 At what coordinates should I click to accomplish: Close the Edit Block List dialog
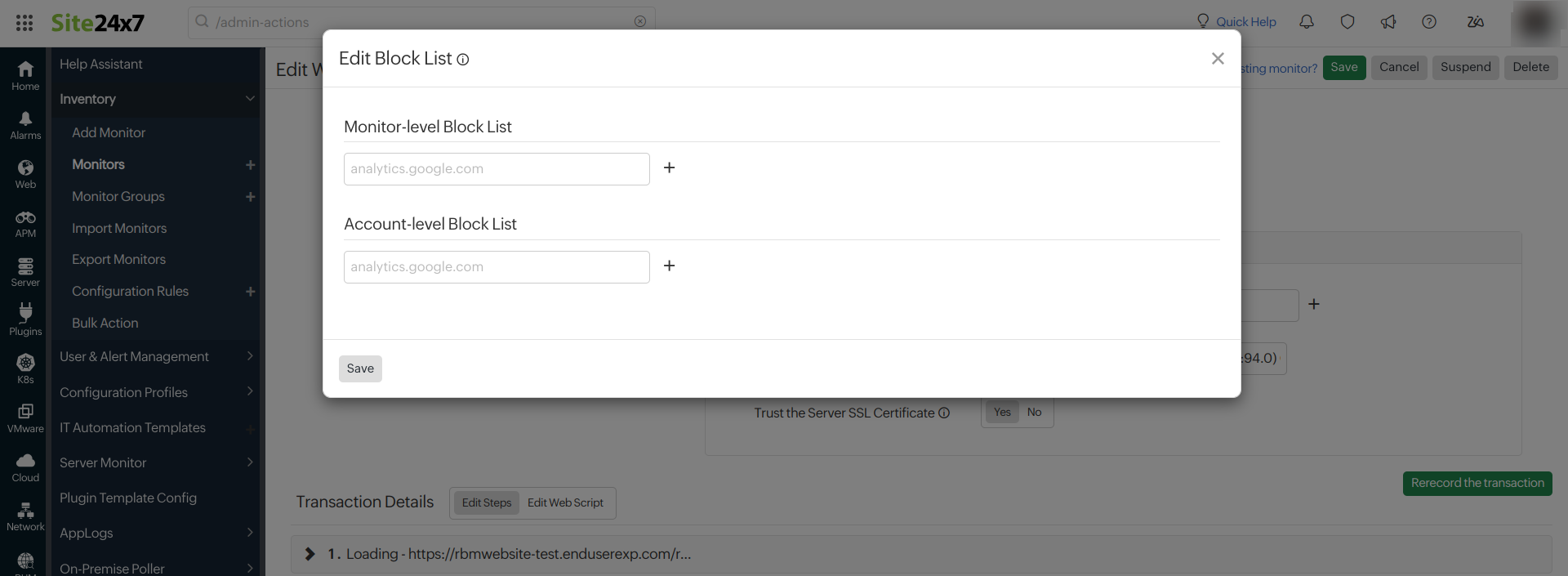1218,59
